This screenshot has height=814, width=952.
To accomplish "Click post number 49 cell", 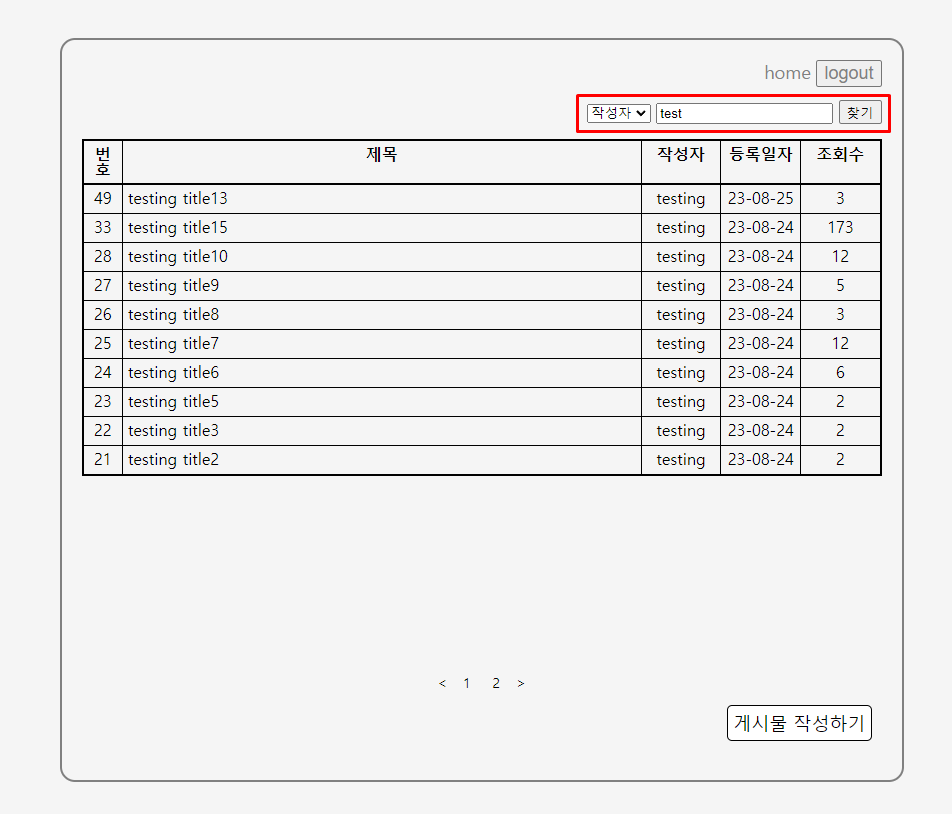I will 103,198.
